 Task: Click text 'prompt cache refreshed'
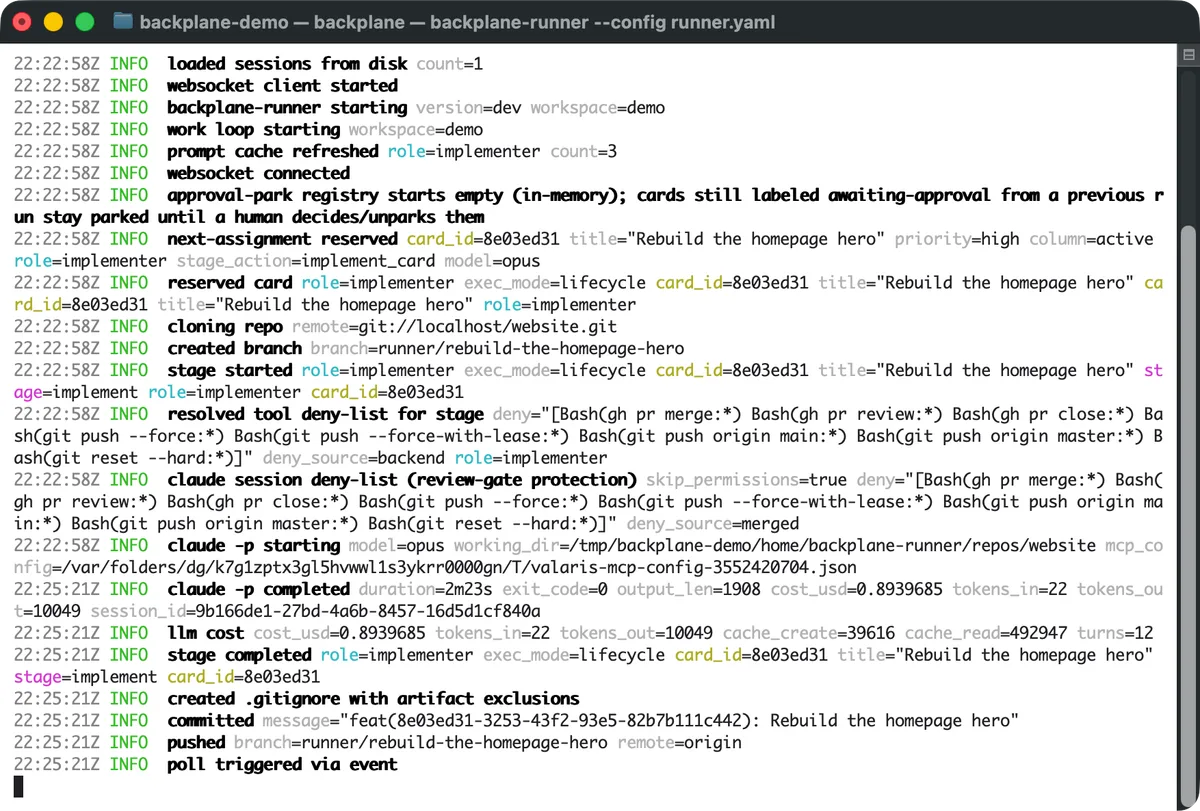point(272,152)
